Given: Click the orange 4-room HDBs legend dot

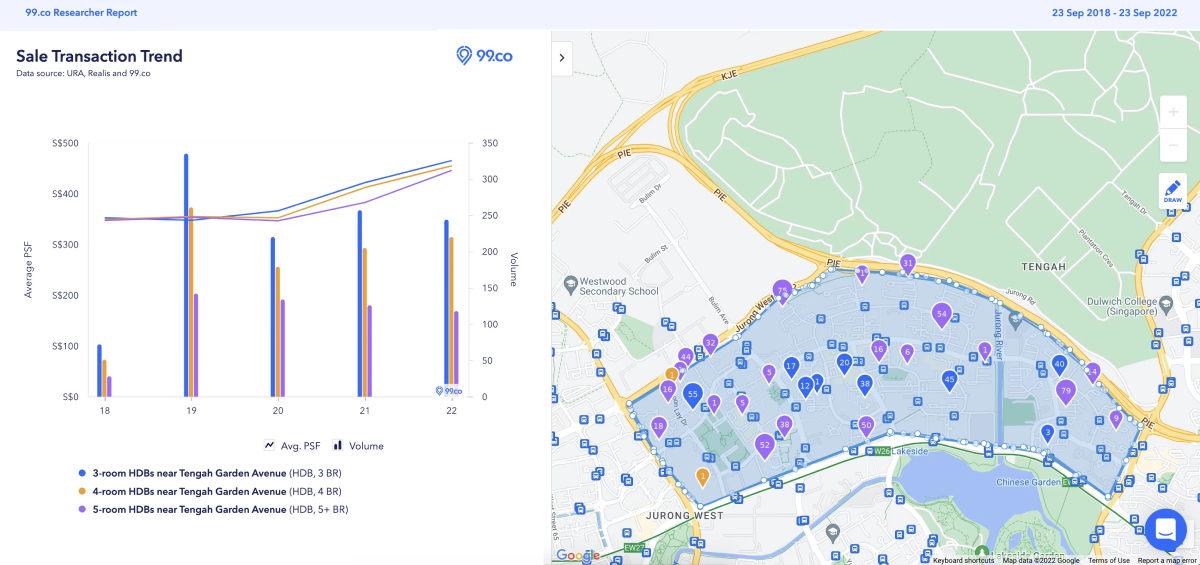Looking at the screenshot, I should click(x=82, y=491).
